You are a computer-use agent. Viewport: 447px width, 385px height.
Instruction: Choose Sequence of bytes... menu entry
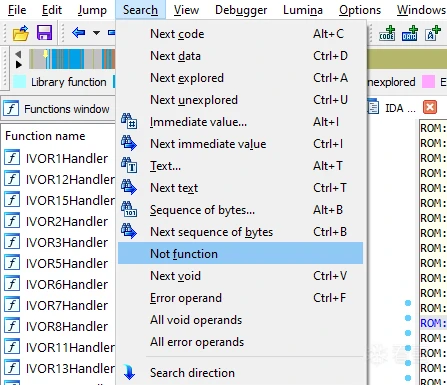[240, 210]
